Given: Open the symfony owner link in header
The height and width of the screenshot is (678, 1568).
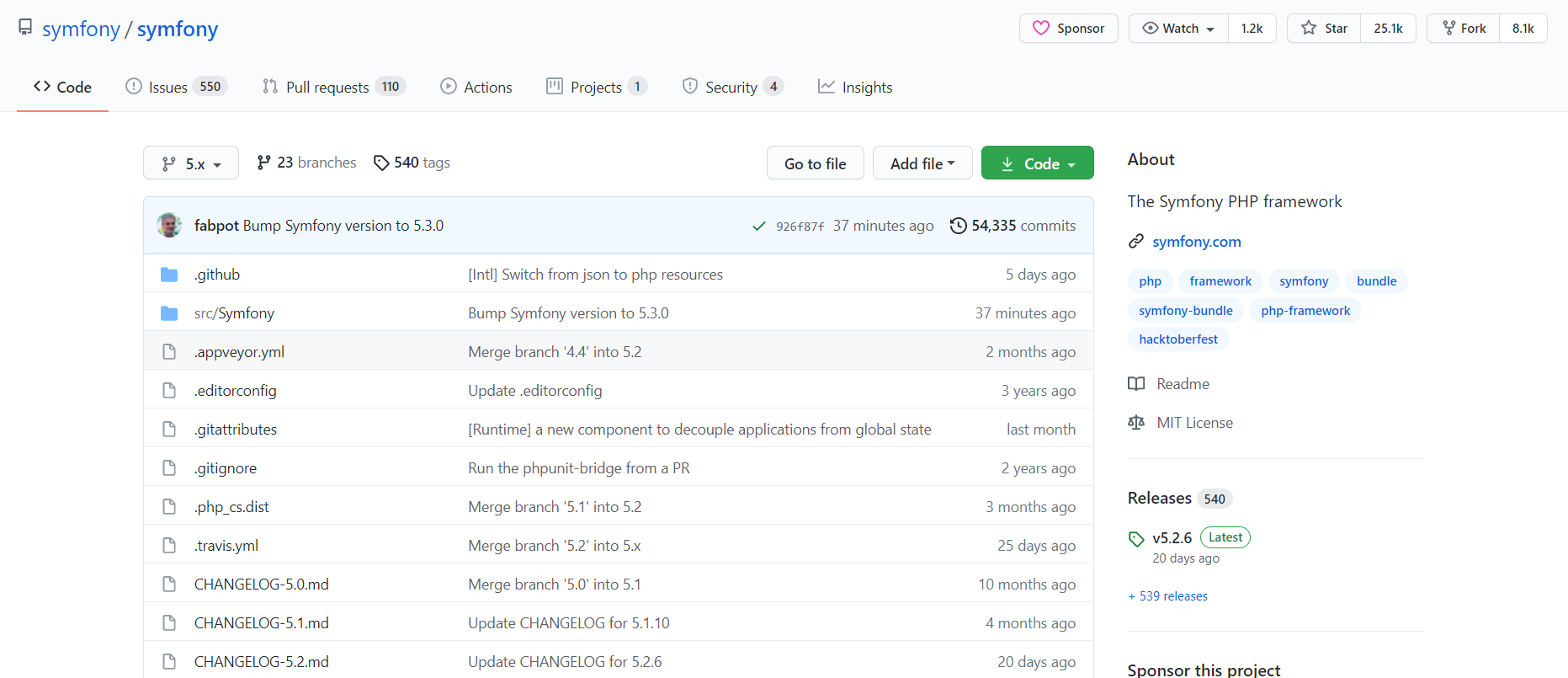Looking at the screenshot, I should 81,29.
